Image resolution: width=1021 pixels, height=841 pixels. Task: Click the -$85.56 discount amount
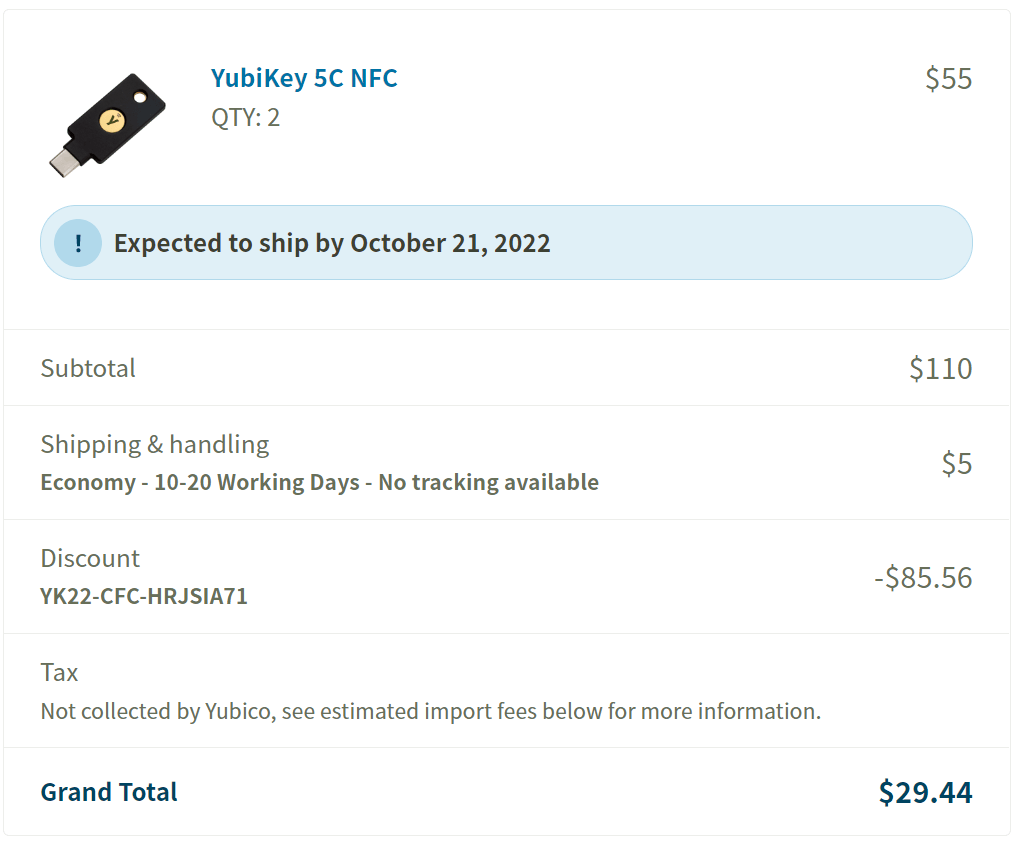(x=923, y=577)
